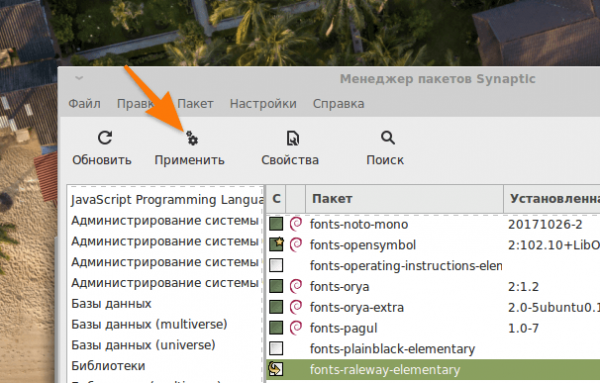
Task: Select the fonts-orya-extra package name
Action: pyautogui.click(x=357, y=307)
